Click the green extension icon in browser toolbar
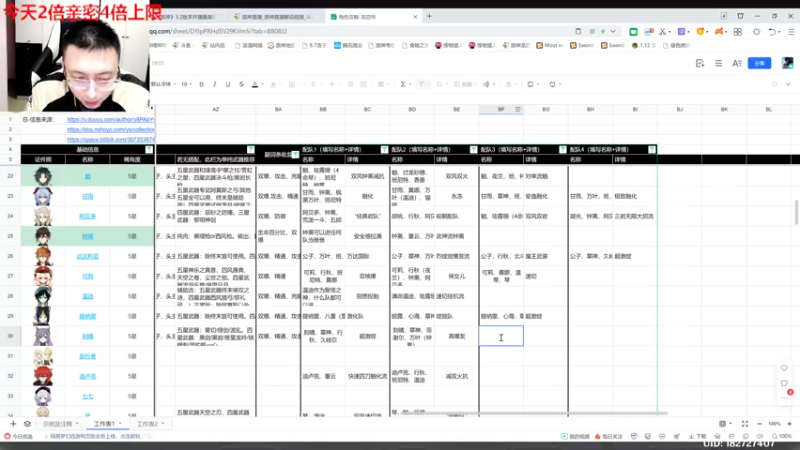The width and height of the screenshot is (800, 450). click(x=633, y=32)
